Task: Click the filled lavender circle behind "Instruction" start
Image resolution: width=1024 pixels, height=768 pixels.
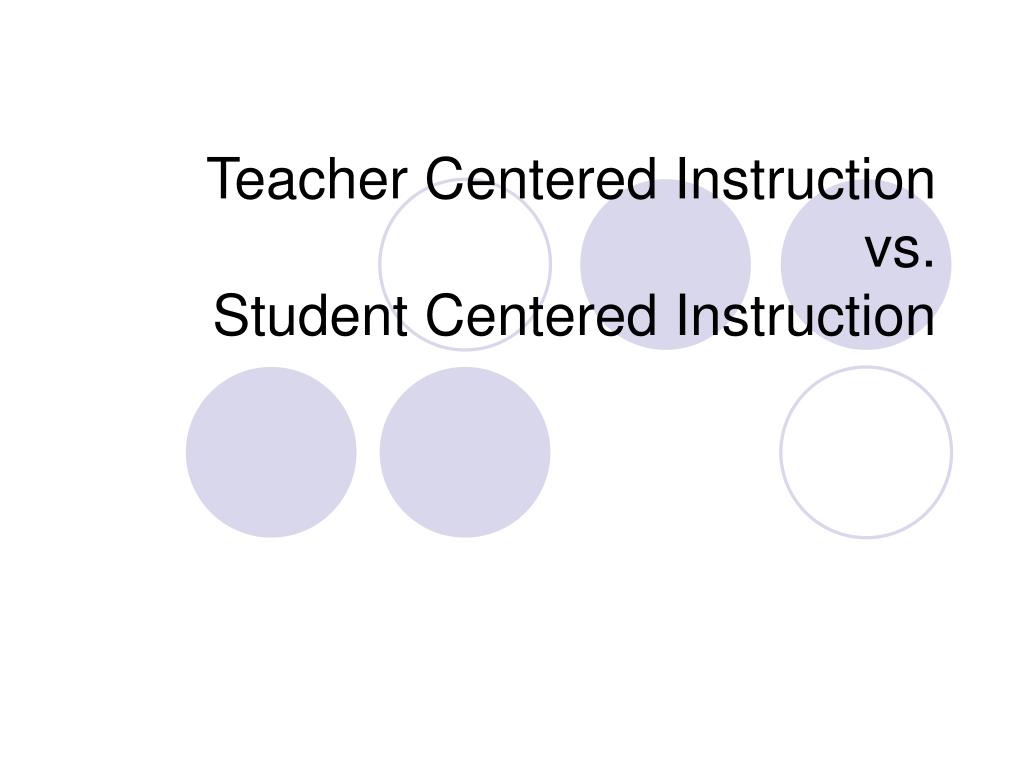Action: (665, 264)
